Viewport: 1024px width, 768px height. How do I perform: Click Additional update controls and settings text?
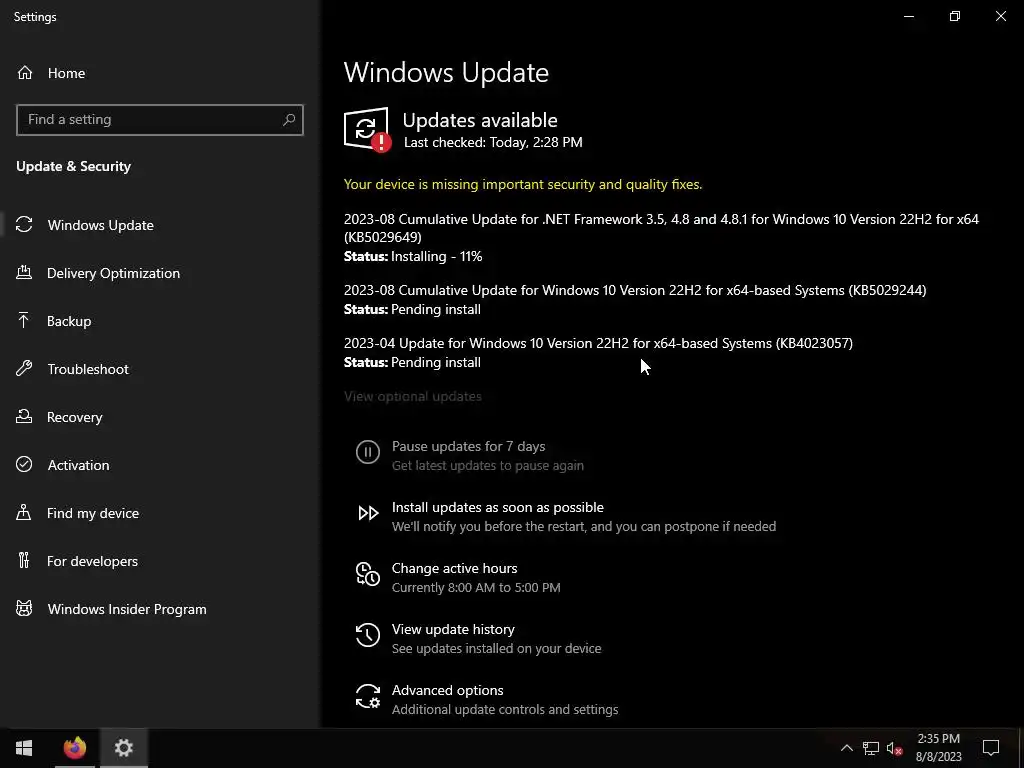[x=505, y=709]
